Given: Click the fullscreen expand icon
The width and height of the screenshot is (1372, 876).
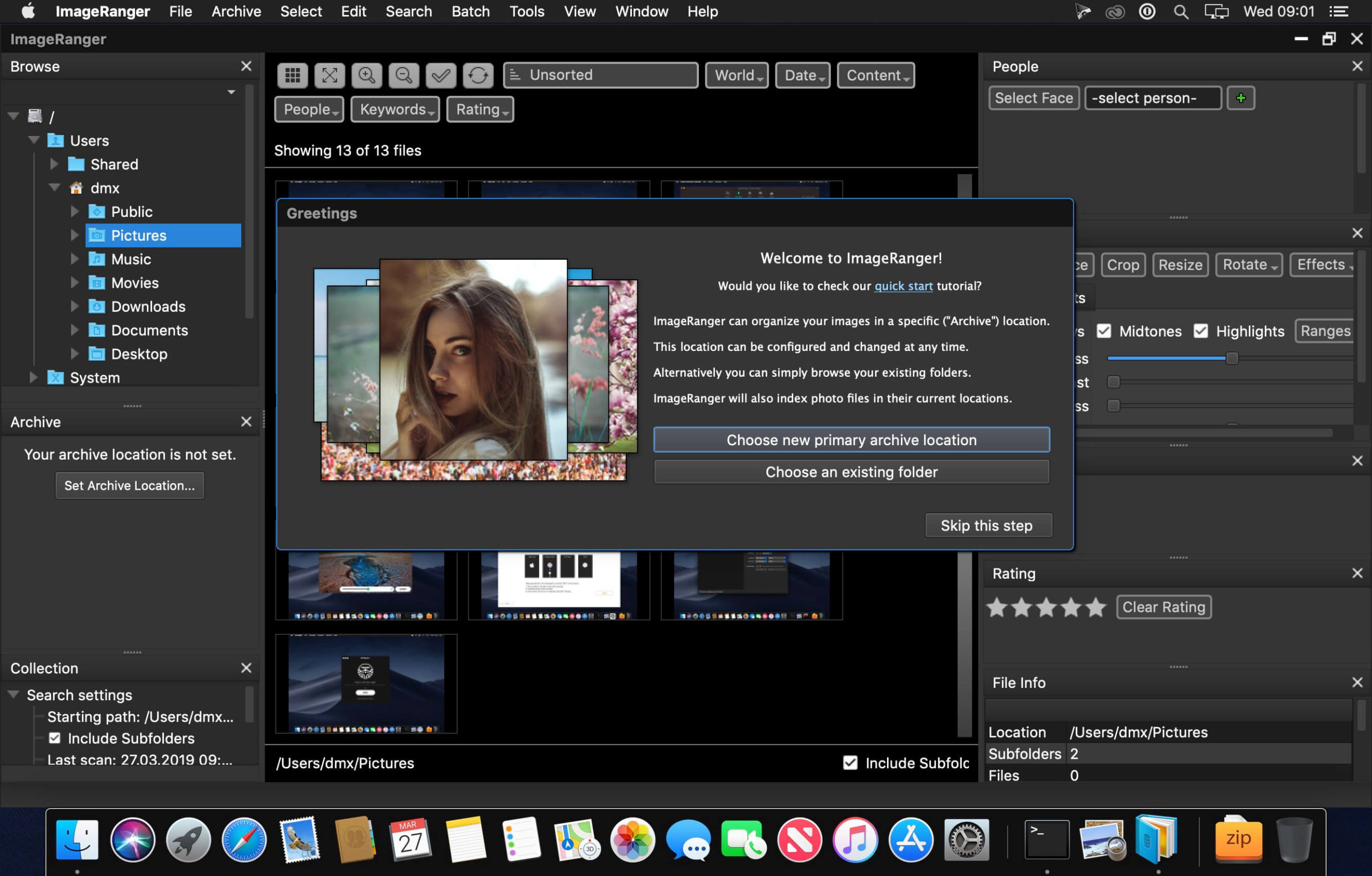Looking at the screenshot, I should (330, 74).
